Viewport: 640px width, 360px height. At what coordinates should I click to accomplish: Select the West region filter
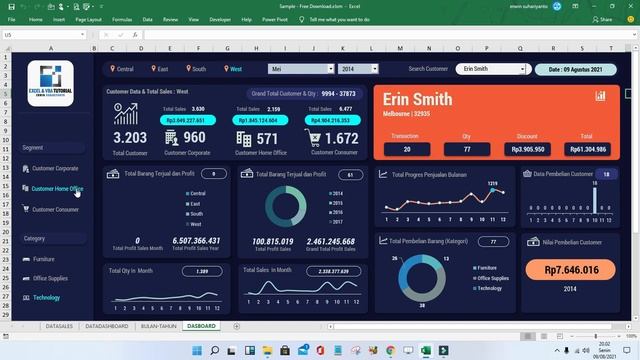[233, 69]
